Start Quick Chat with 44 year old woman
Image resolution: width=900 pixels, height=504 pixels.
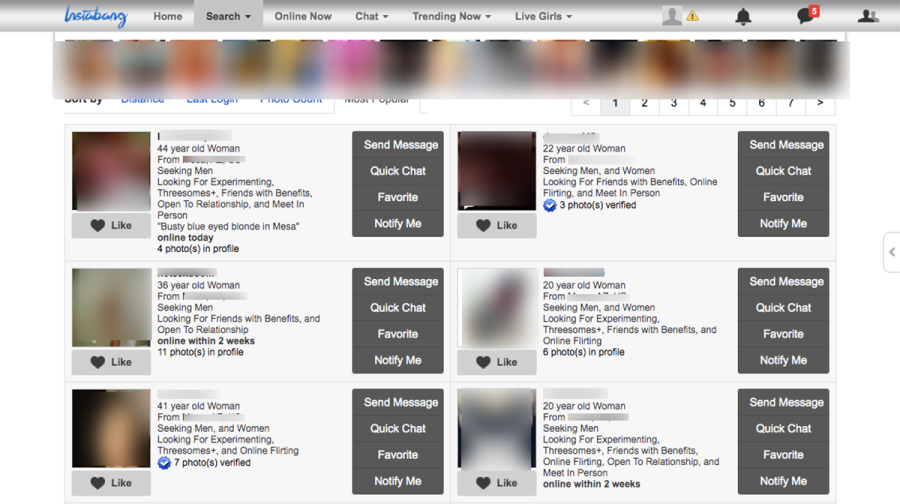click(x=398, y=171)
